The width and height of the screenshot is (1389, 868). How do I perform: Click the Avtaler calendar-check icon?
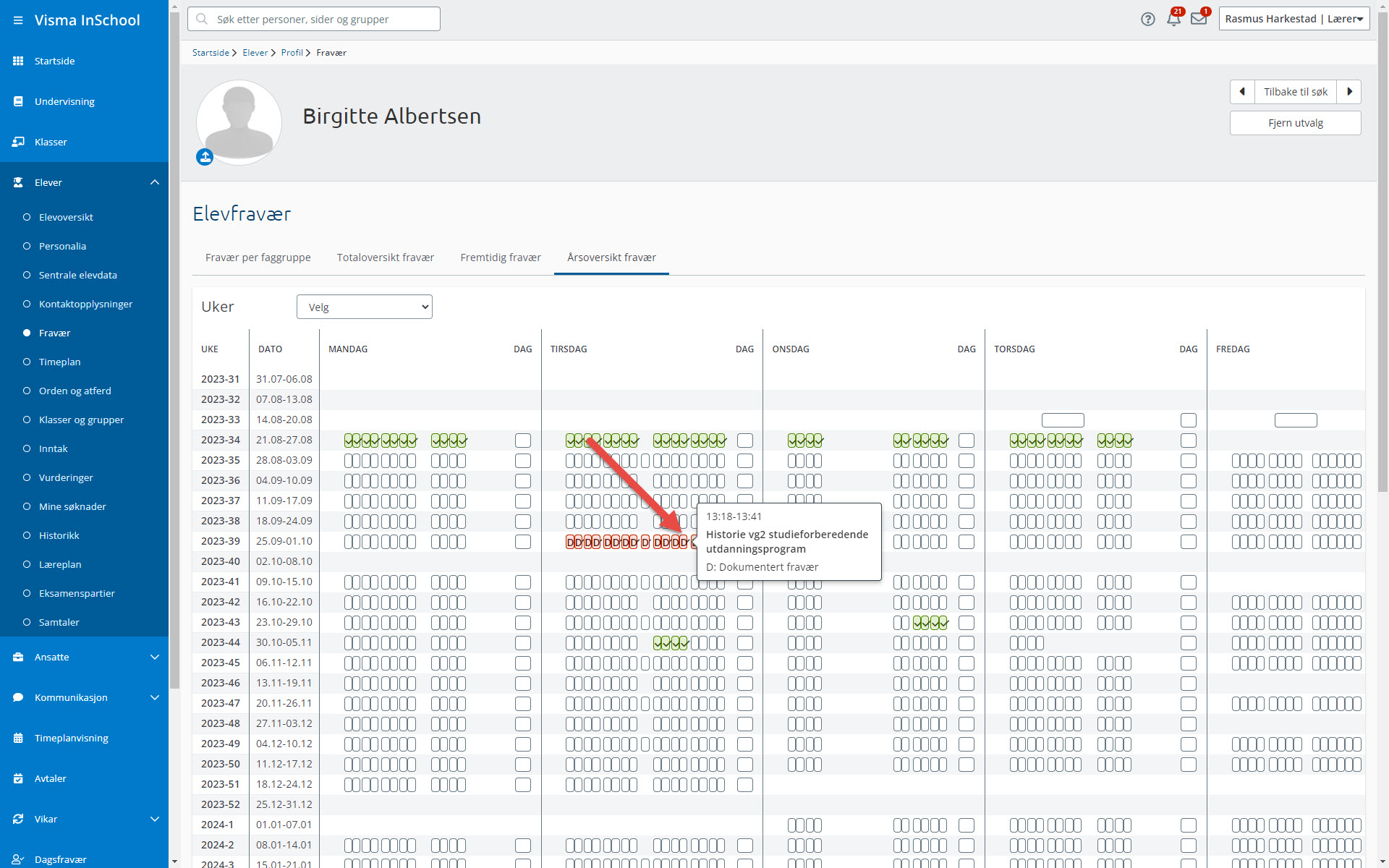click(x=18, y=778)
